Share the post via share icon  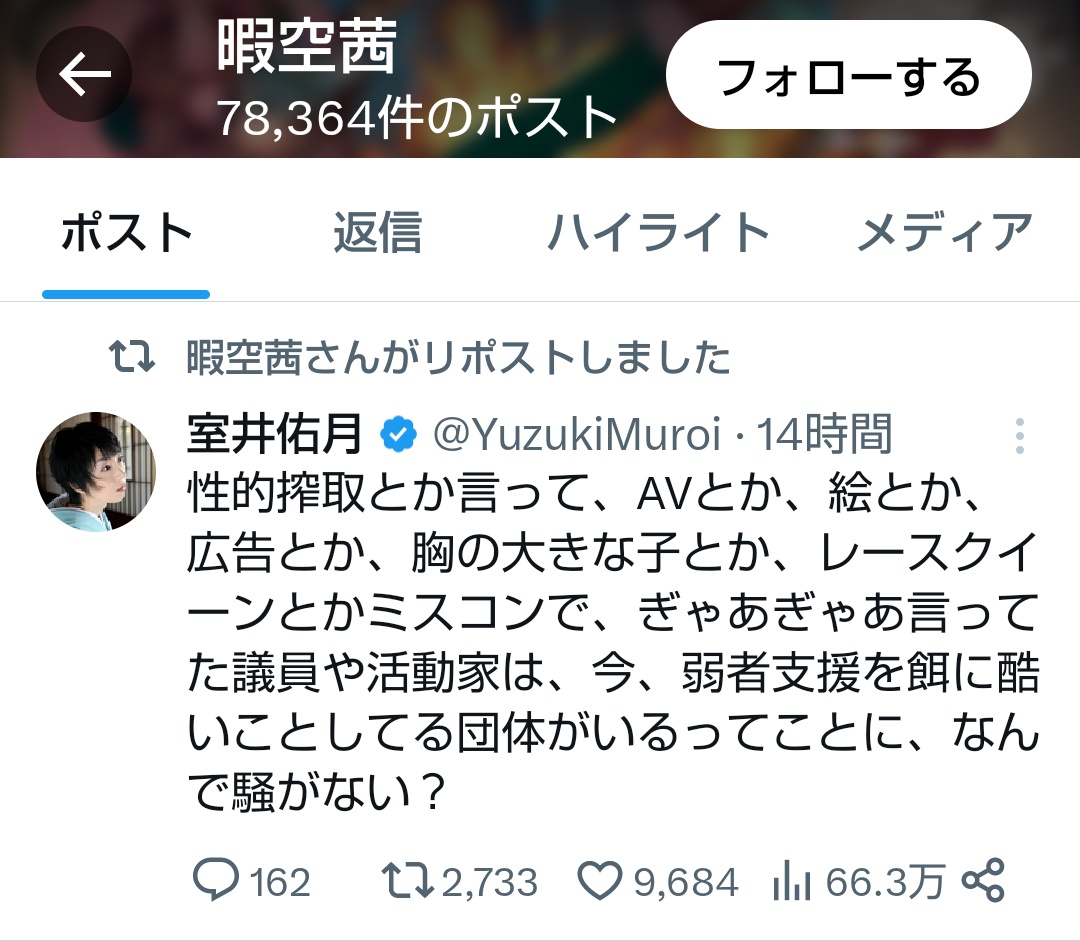coord(984,880)
